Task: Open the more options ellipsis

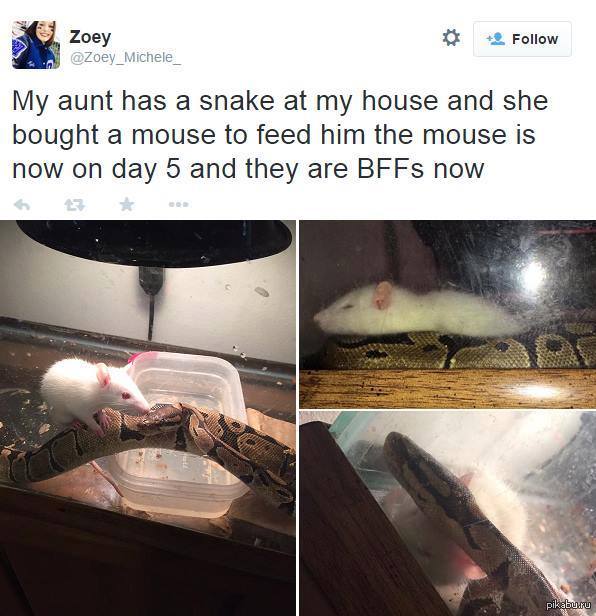Action: pos(179,204)
